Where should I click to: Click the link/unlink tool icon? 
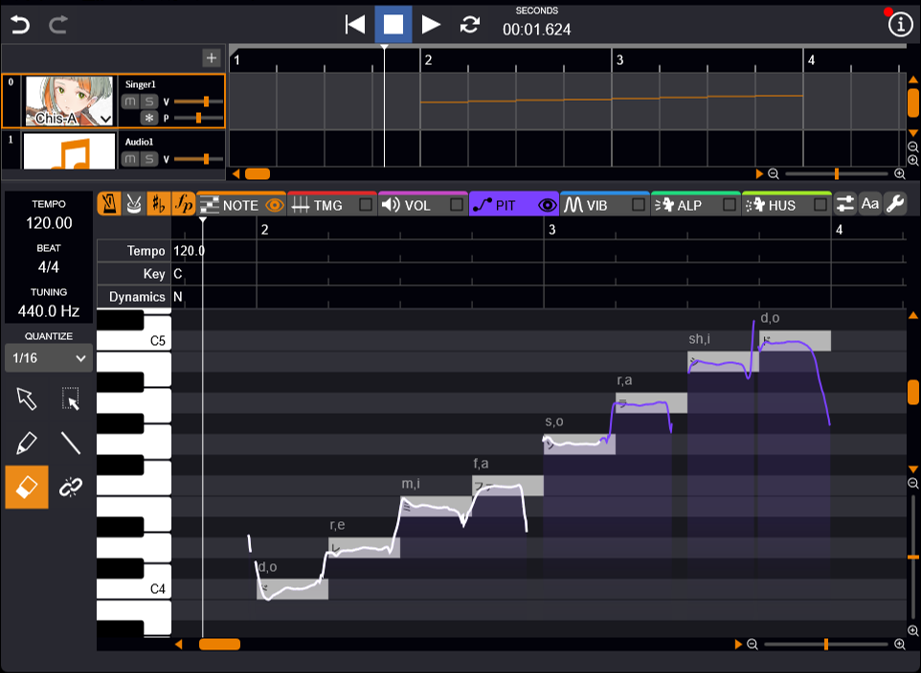click(x=70, y=487)
